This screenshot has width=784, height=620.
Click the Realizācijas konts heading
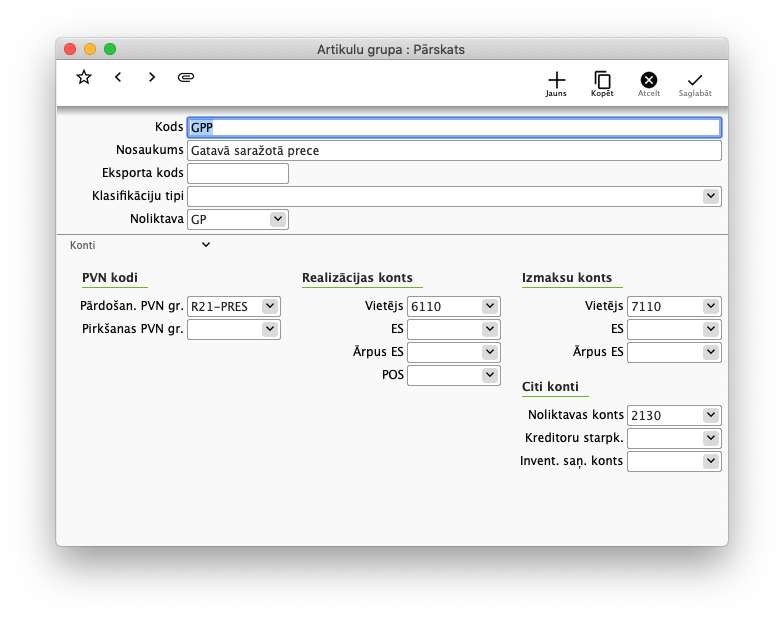(x=358, y=278)
